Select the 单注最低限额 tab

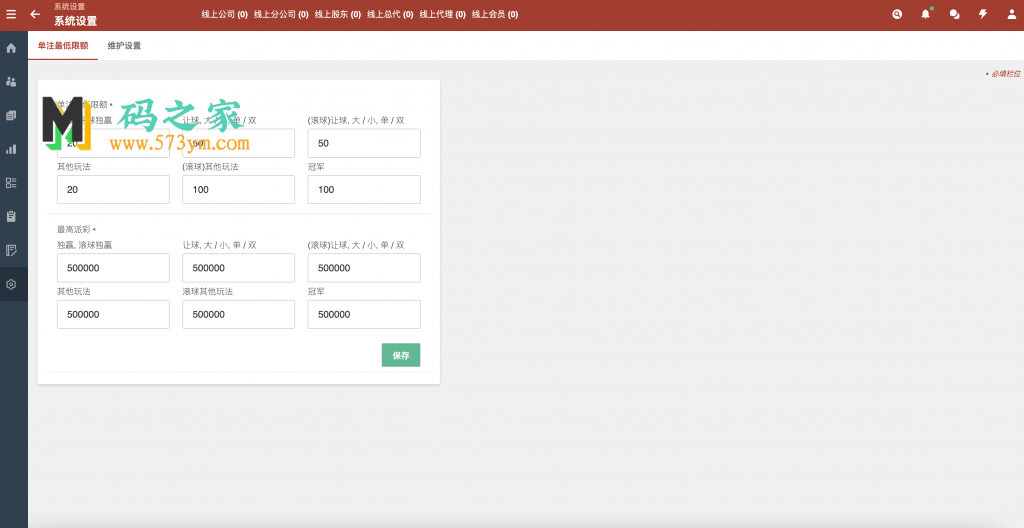point(63,46)
